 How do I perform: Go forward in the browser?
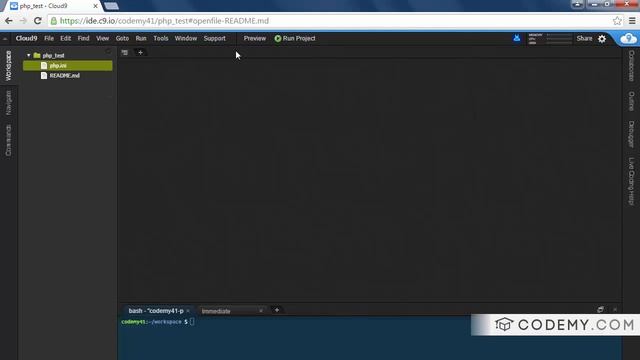[23, 21]
